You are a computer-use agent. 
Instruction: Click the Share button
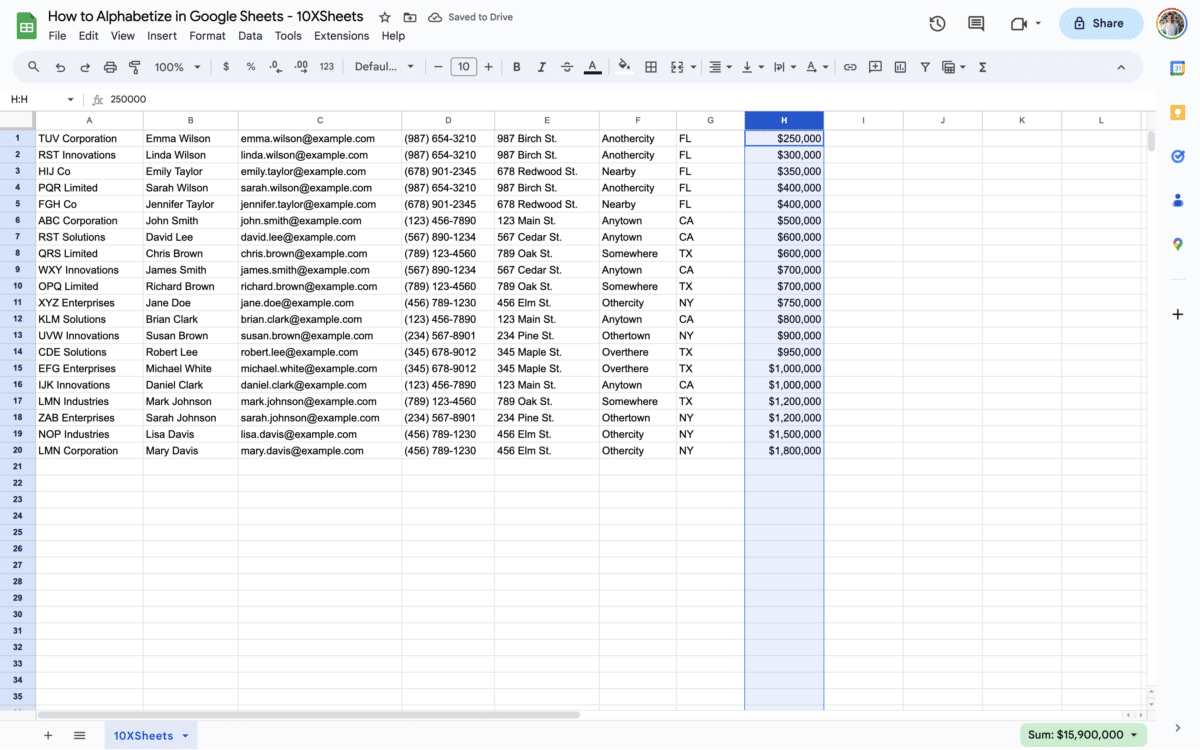1100,23
